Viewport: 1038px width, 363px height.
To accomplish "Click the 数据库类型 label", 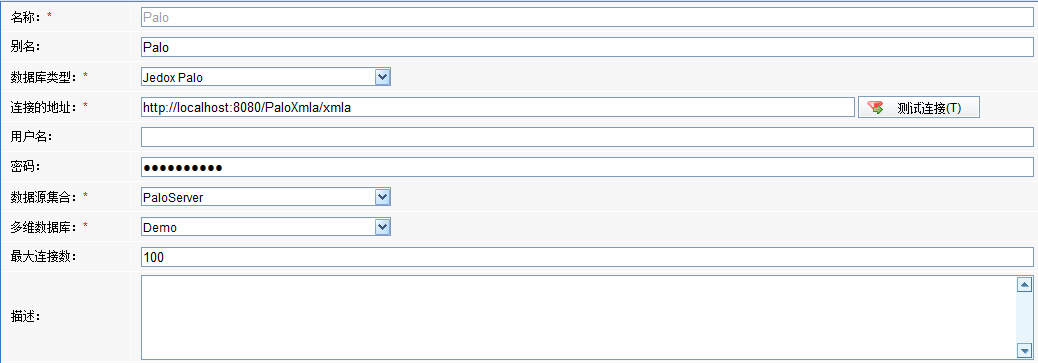I will [x=44, y=78].
